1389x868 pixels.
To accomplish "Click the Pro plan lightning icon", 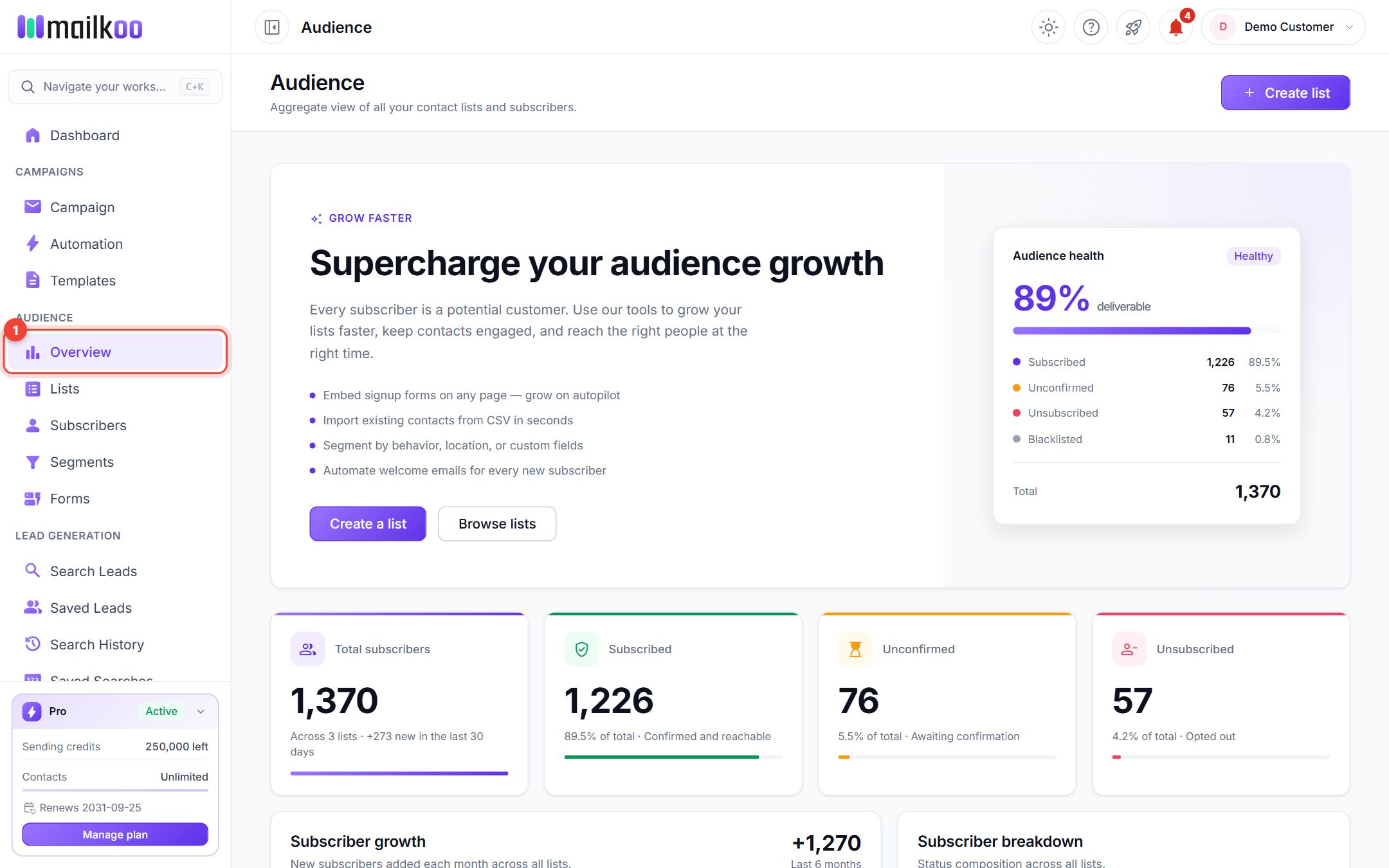I will click(x=32, y=711).
